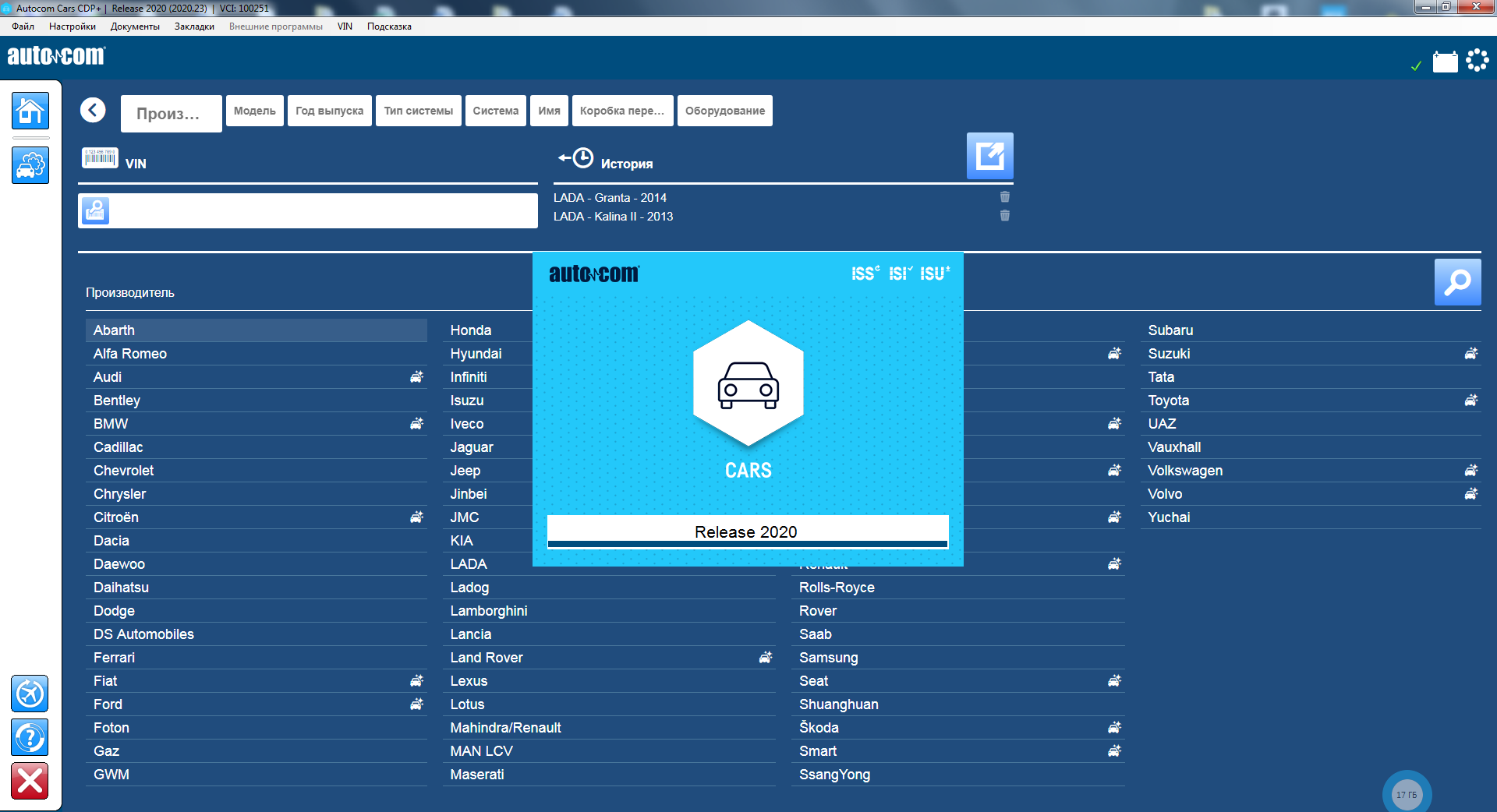Open the manufacturer search magnifier
This screenshot has width=1497, height=812.
point(1456,282)
